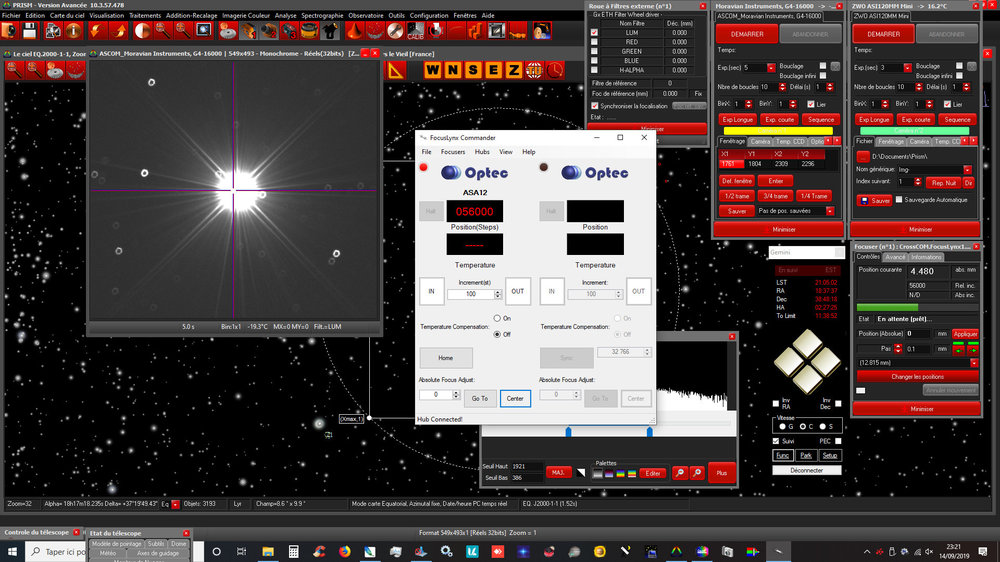The image size is (1000, 562).
Task: Switch to the Avancé tab in the Focuser panel
Action: [x=895, y=257]
